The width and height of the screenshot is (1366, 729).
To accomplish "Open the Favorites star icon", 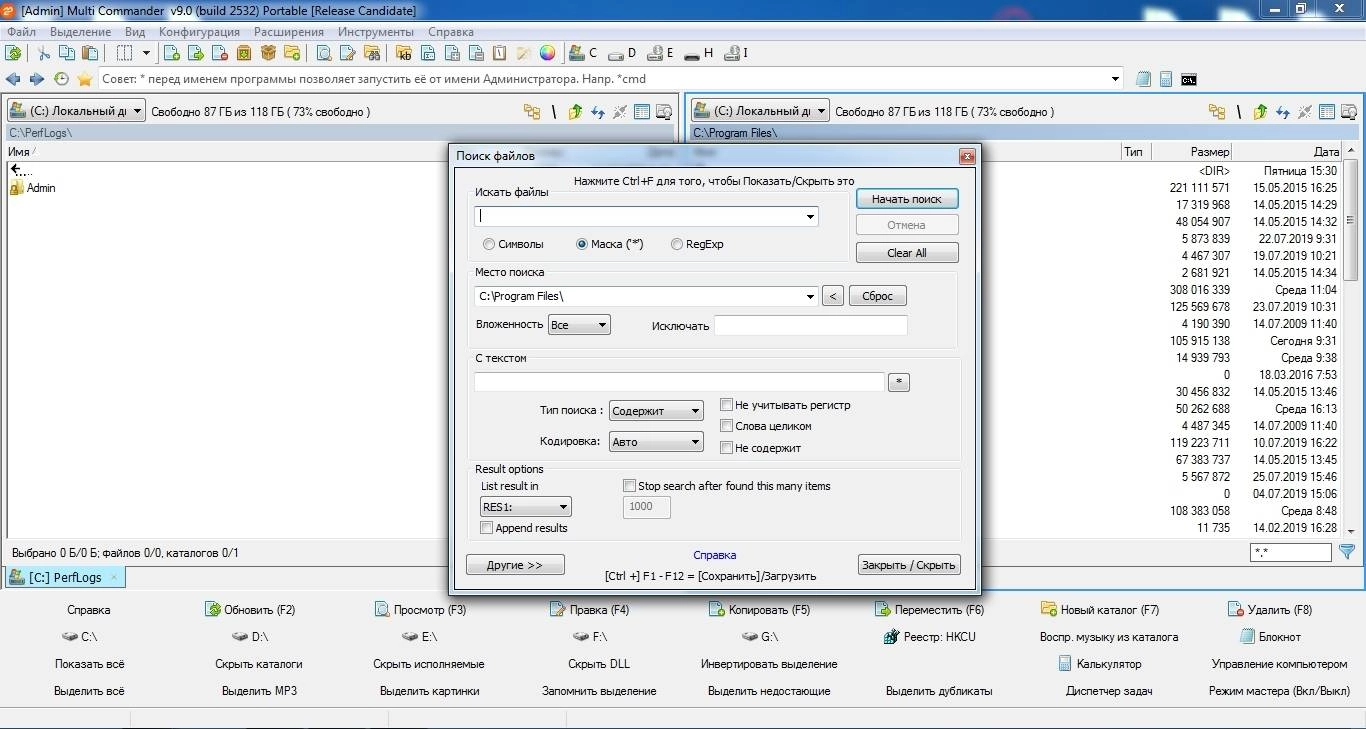I will click(x=85, y=79).
